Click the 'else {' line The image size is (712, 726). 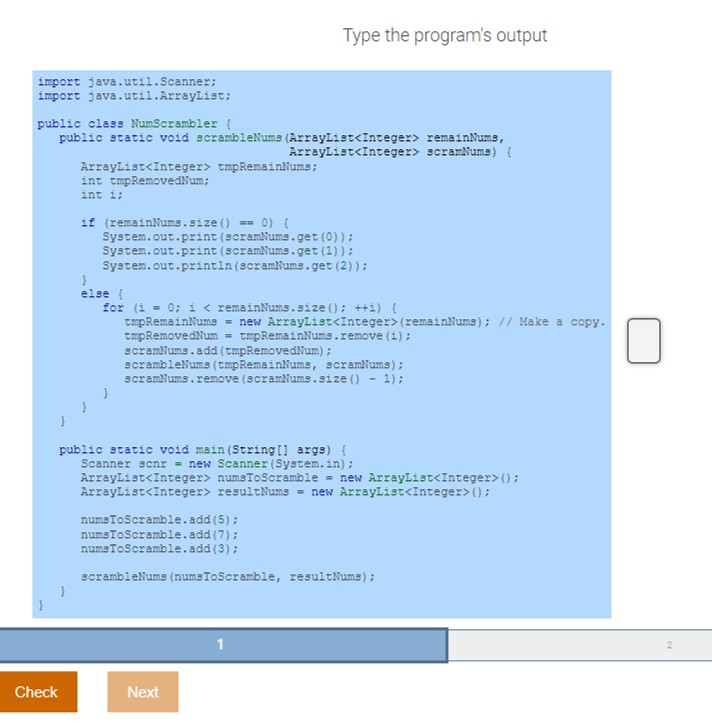point(102,294)
